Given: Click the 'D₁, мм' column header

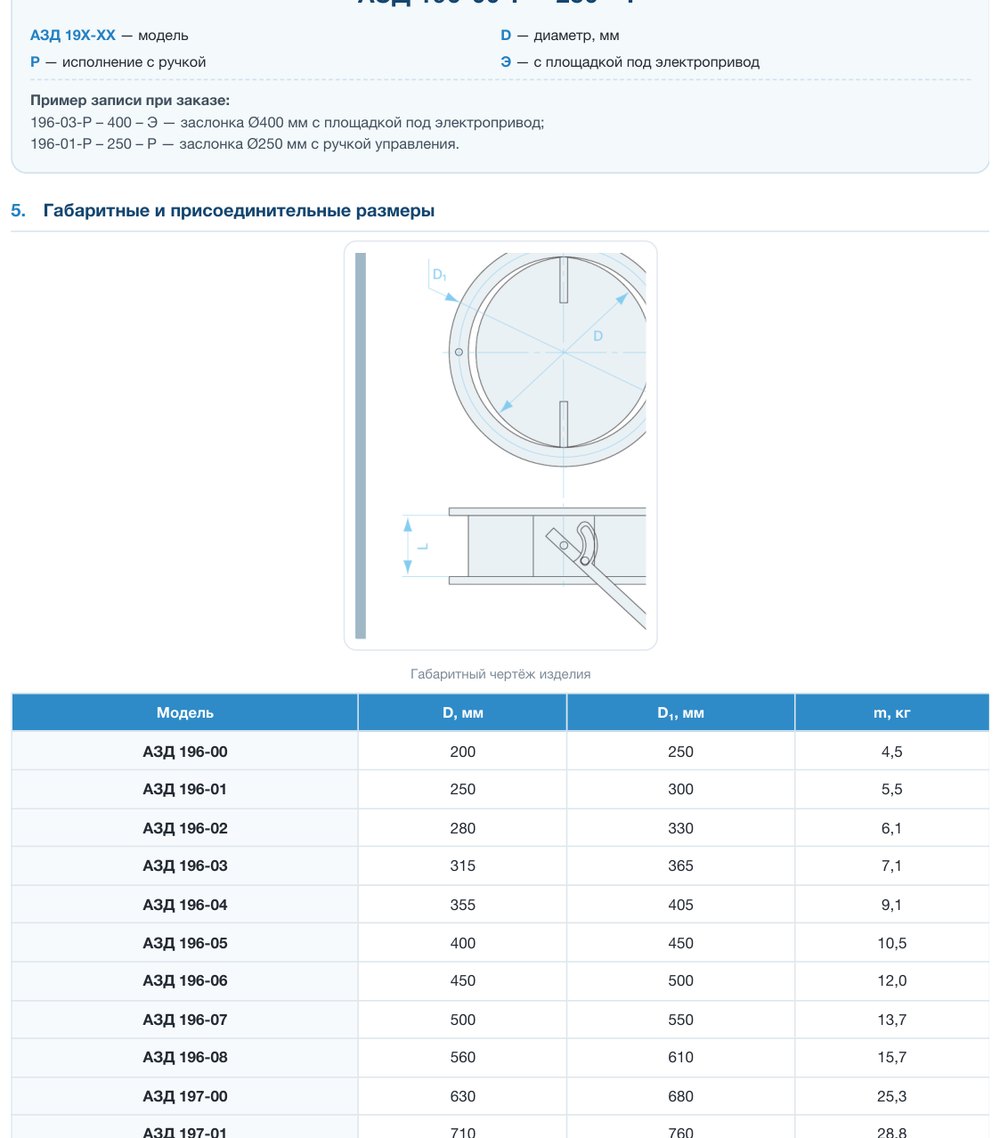Looking at the screenshot, I should 681,713.
